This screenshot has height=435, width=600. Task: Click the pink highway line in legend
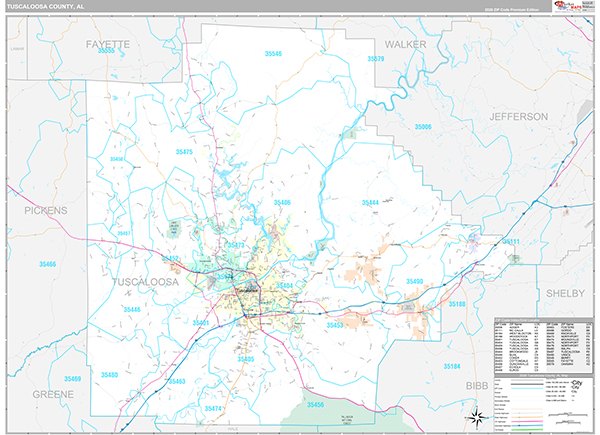[x=529, y=422]
